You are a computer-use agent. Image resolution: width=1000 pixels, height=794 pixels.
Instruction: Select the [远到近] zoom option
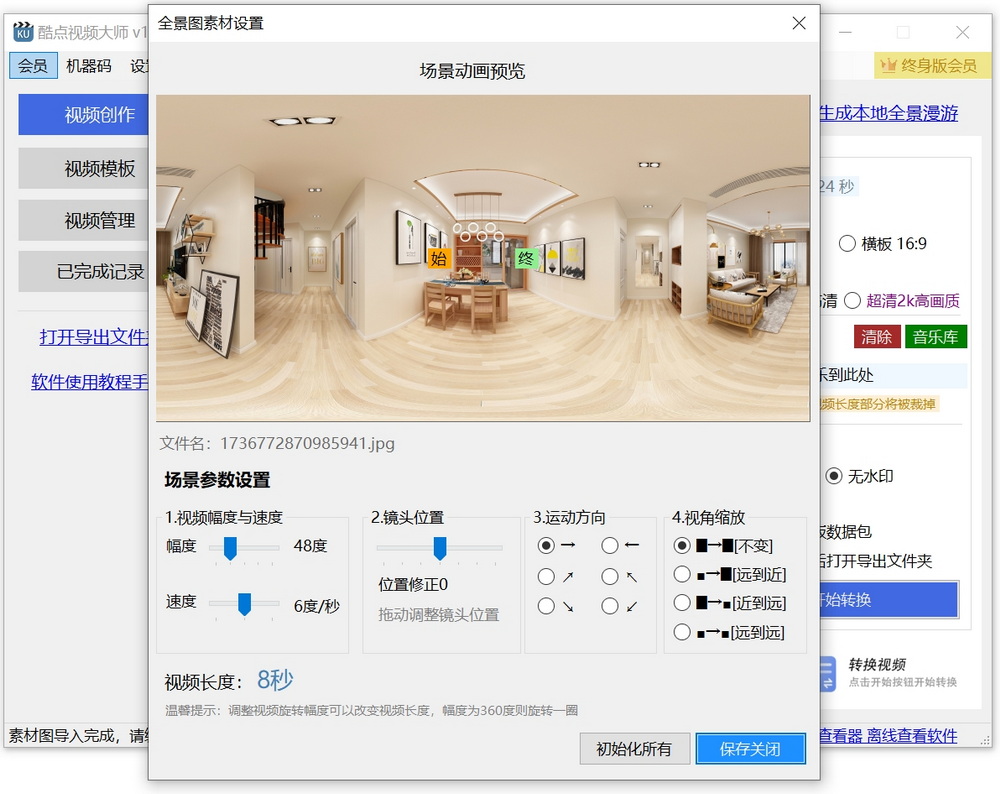point(682,575)
